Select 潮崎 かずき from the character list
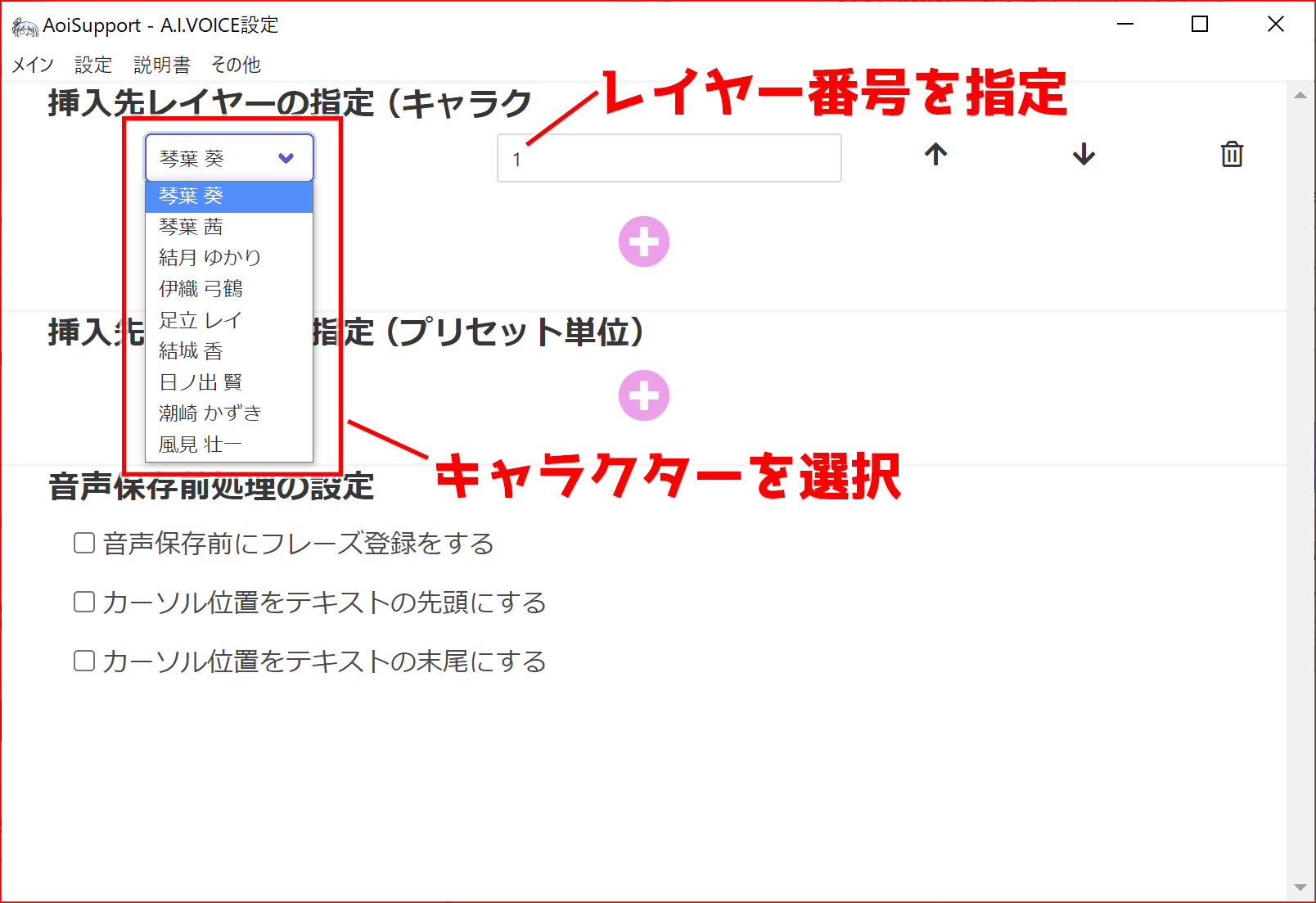 coord(229,413)
